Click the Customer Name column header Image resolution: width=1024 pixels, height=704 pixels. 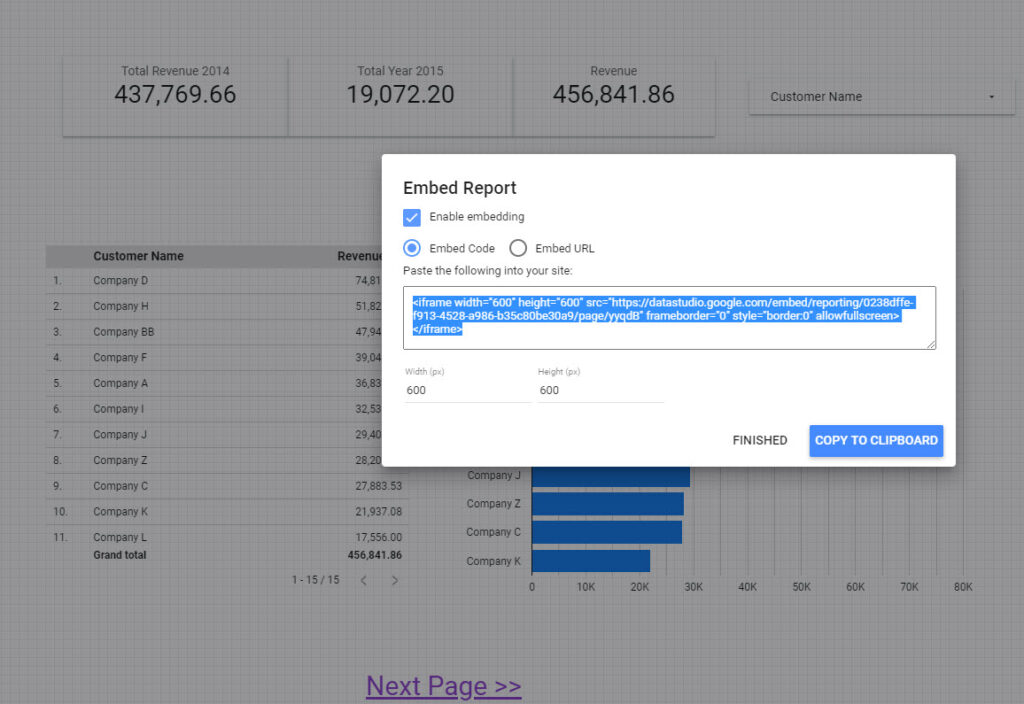pyautogui.click(x=138, y=256)
